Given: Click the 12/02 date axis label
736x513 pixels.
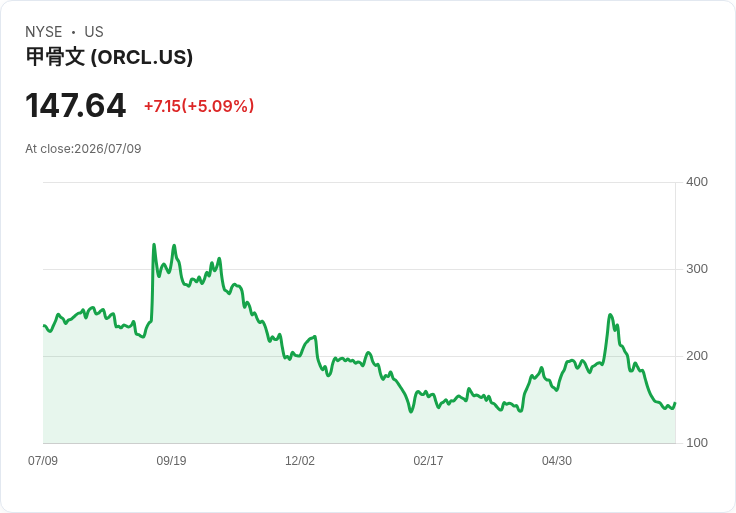Looking at the screenshot, I should tap(300, 460).
